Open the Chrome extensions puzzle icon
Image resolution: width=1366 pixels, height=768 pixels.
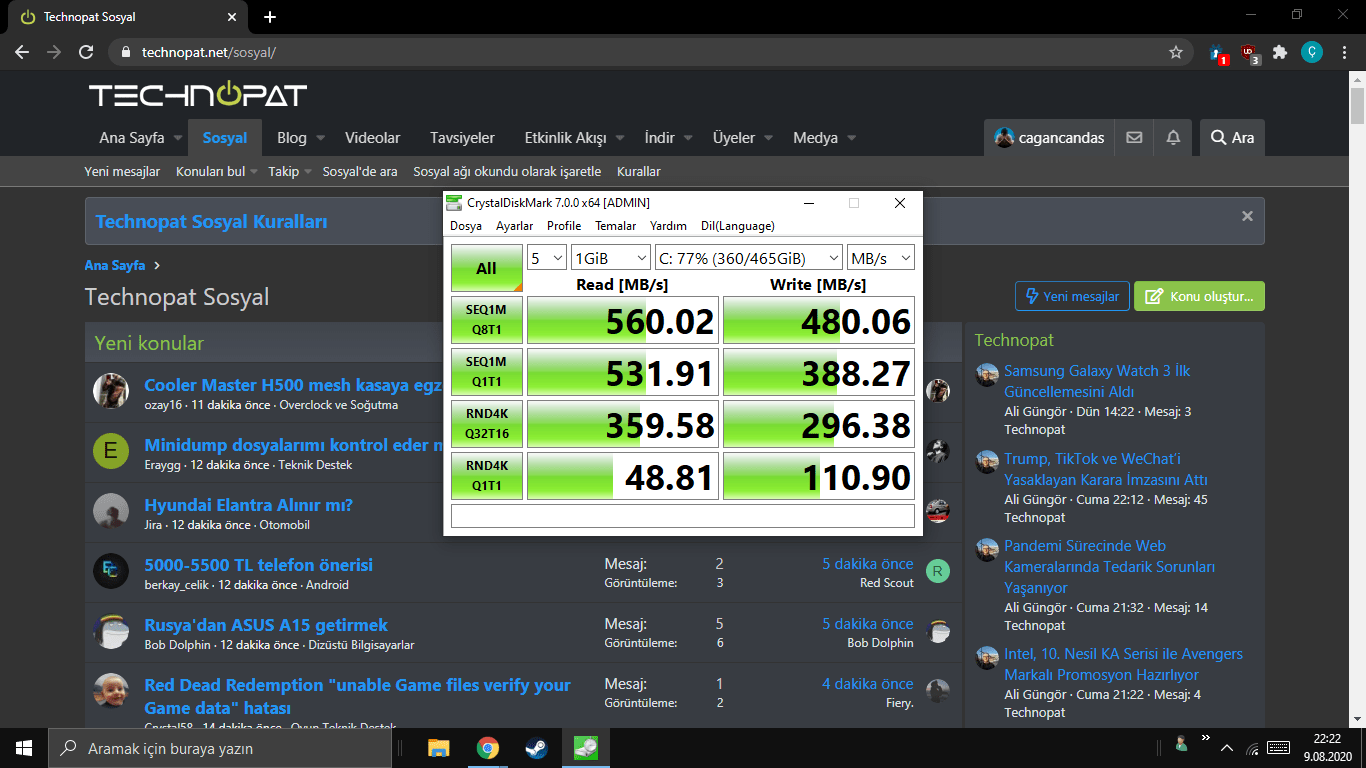pos(1279,52)
